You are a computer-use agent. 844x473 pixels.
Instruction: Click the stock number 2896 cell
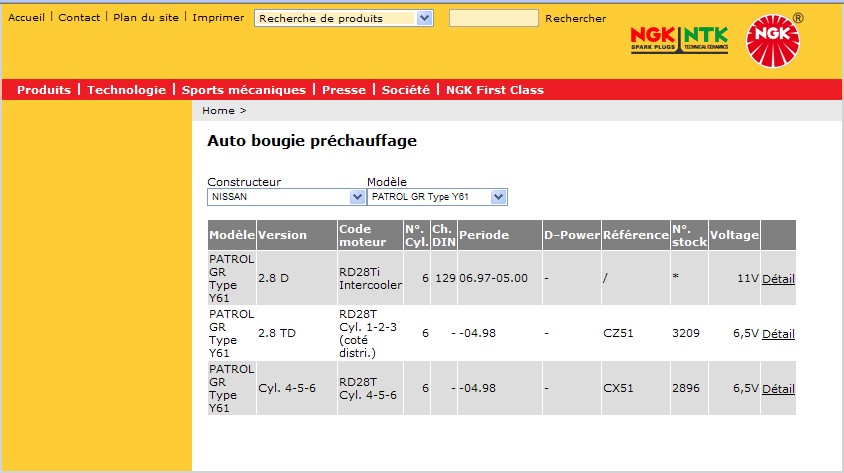(x=690, y=388)
